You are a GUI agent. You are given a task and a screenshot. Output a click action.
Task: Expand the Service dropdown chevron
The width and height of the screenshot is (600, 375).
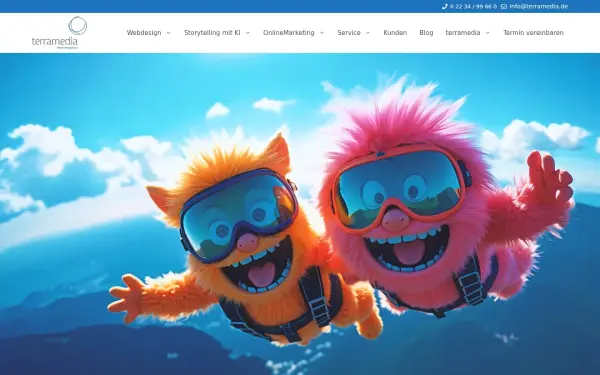point(368,33)
